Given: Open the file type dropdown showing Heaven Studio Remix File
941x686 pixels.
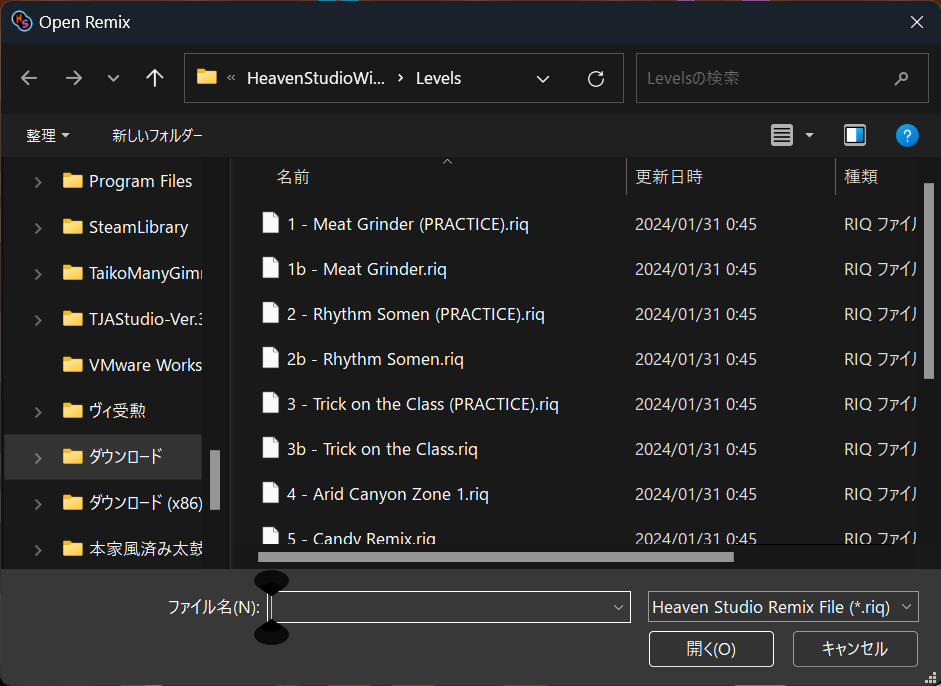Looking at the screenshot, I should coord(782,606).
